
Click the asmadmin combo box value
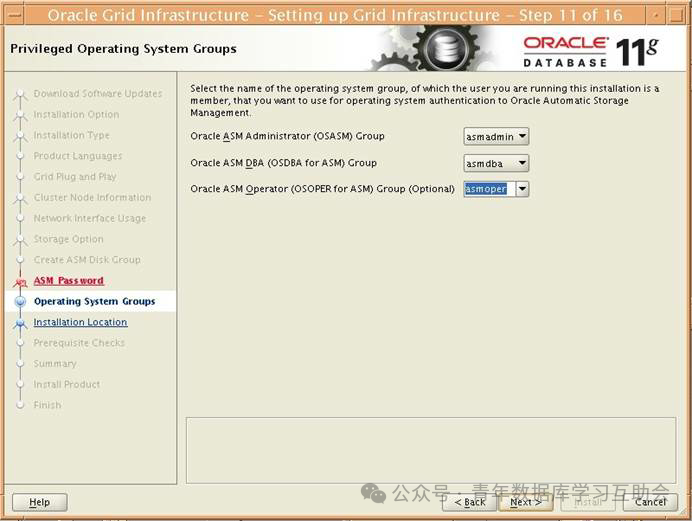[x=490, y=137]
